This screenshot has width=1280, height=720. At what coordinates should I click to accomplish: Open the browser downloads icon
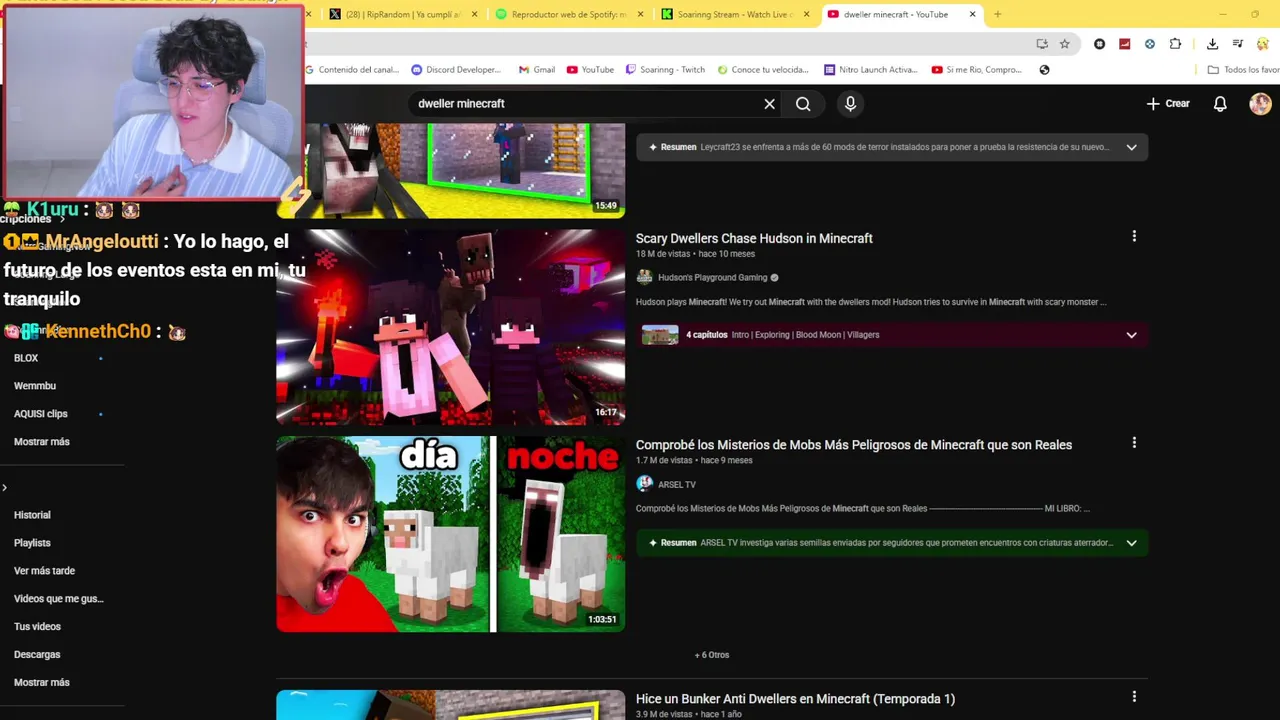pos(1212,44)
